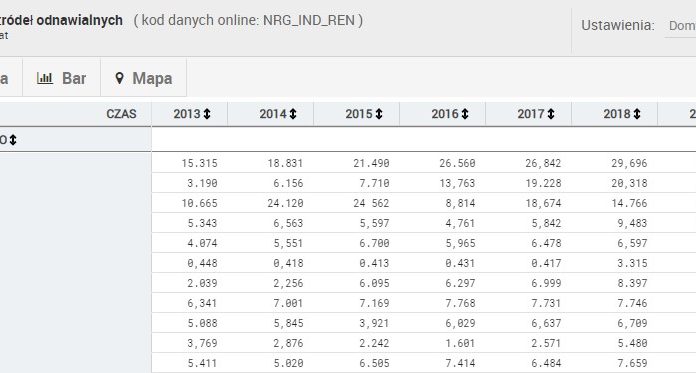The height and width of the screenshot is (373, 696).
Task: Click the bar chart icon
Action: coord(45,78)
